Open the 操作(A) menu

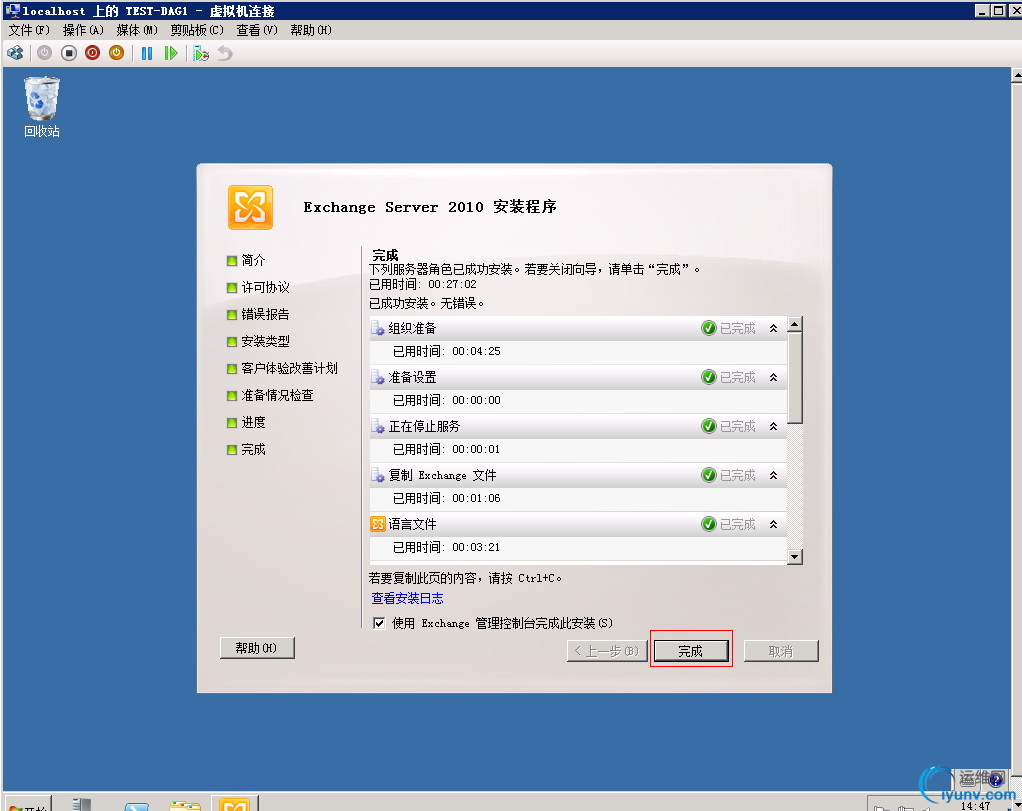click(x=83, y=30)
